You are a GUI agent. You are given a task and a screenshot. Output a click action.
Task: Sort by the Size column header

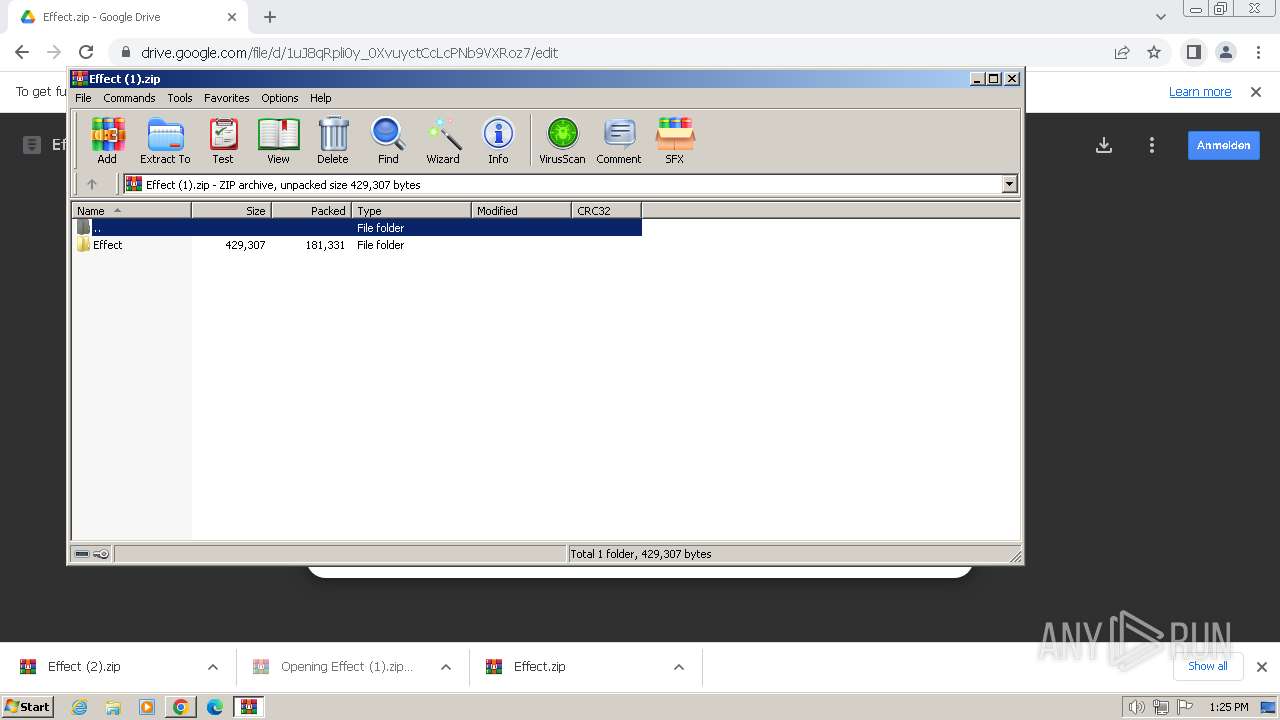[x=231, y=210]
